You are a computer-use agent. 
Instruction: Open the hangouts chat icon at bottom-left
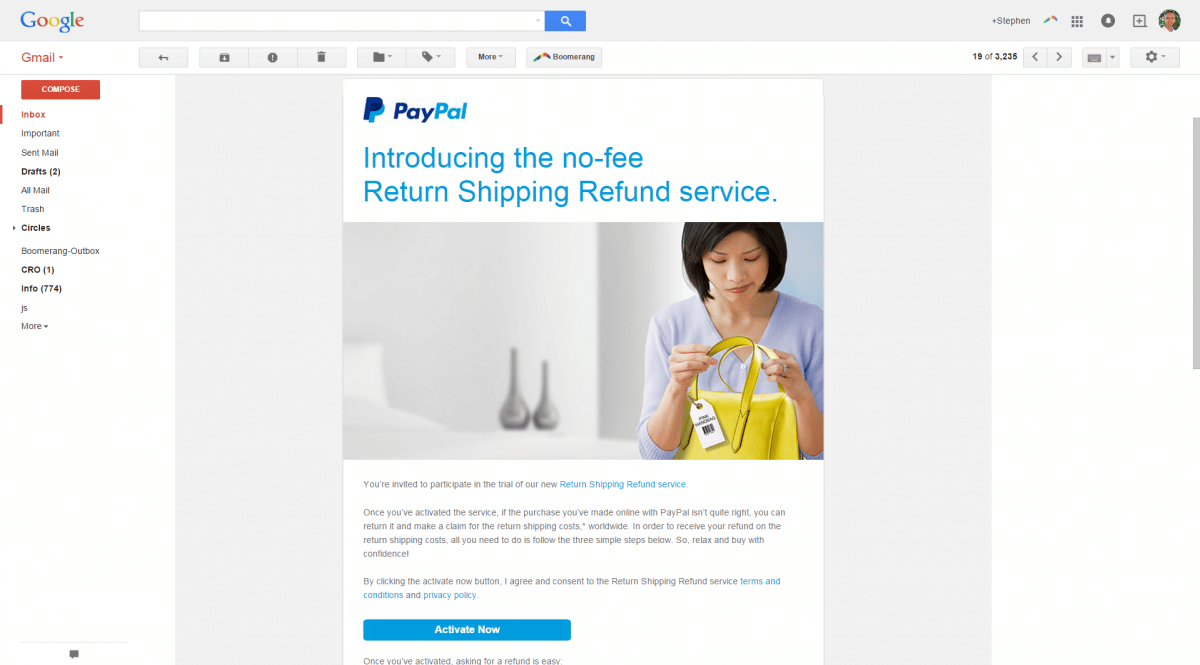click(x=74, y=654)
